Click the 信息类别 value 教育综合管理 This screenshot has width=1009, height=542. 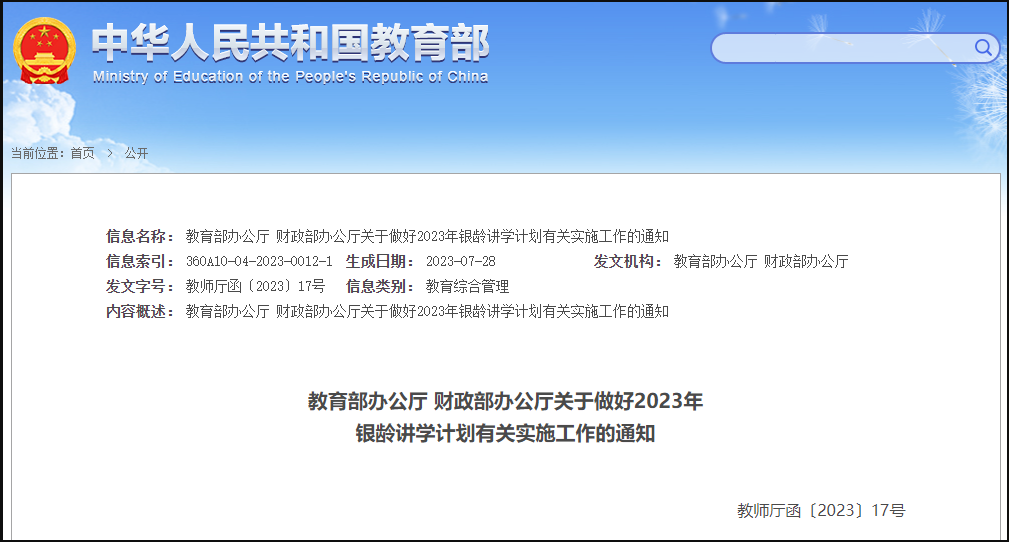(x=467, y=286)
